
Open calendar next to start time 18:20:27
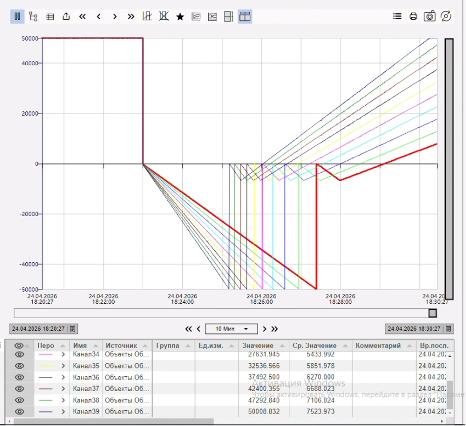tap(73, 329)
